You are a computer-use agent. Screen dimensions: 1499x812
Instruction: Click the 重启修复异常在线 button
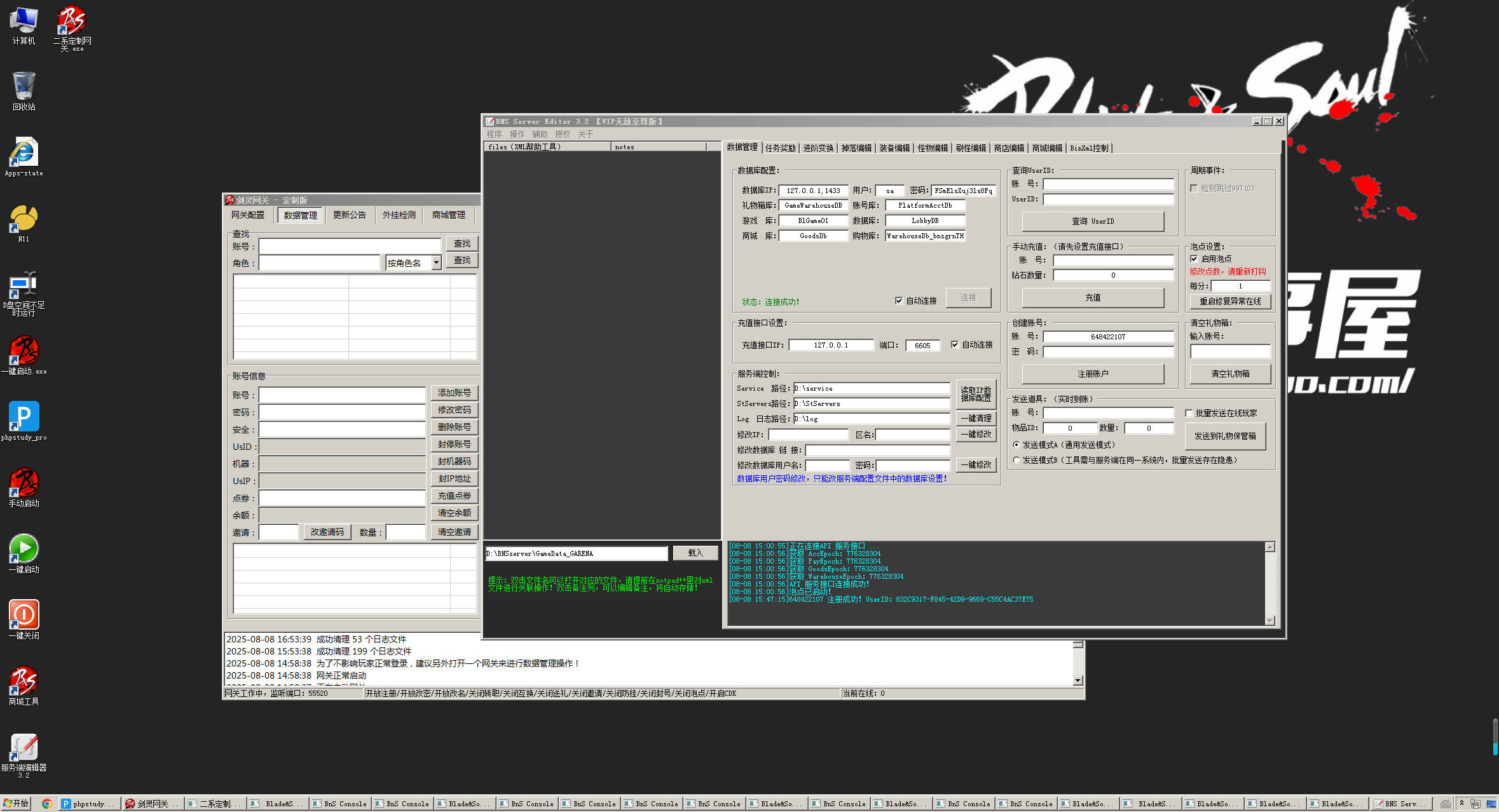click(1230, 301)
